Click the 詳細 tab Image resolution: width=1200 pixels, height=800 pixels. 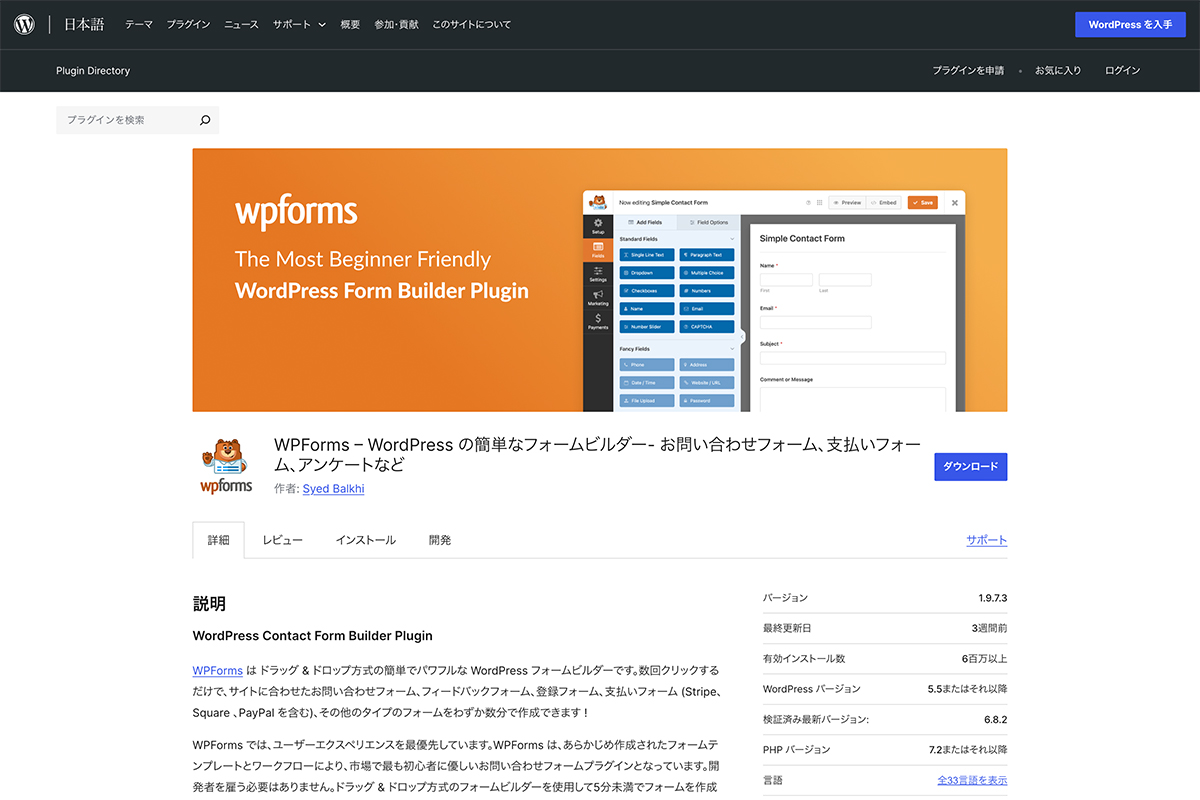click(x=218, y=540)
